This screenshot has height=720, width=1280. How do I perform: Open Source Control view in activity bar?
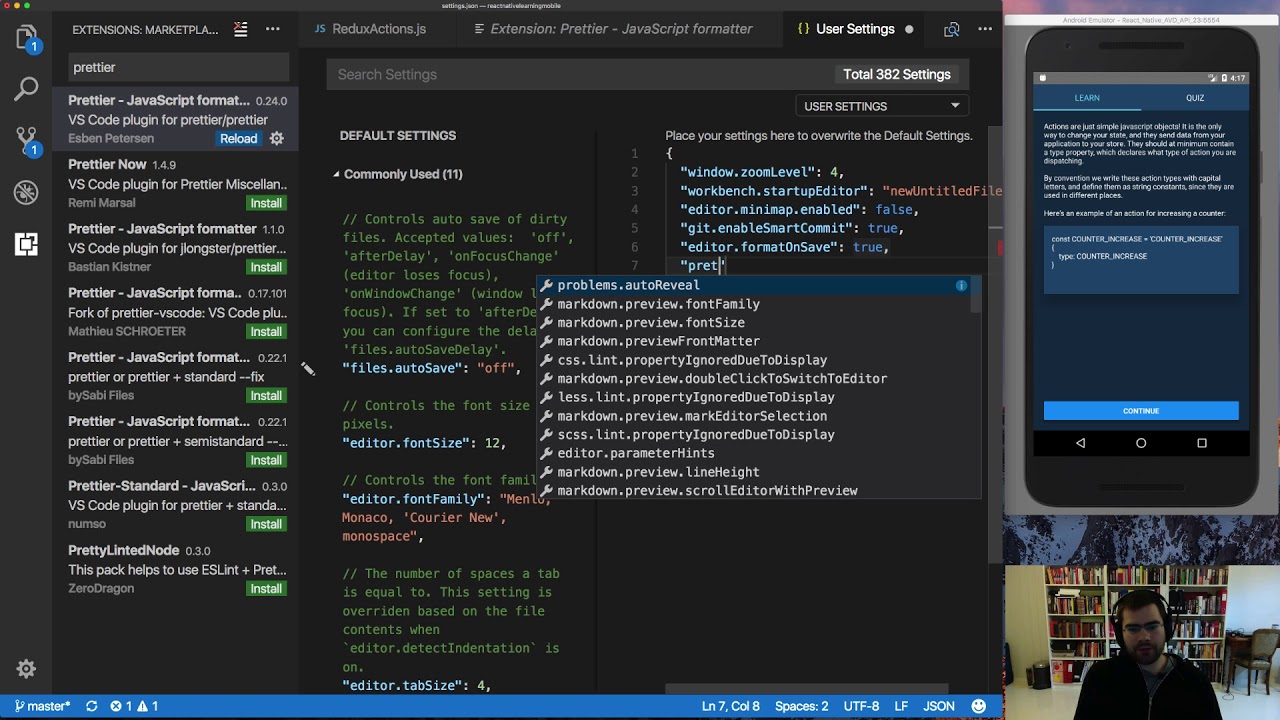(27, 140)
